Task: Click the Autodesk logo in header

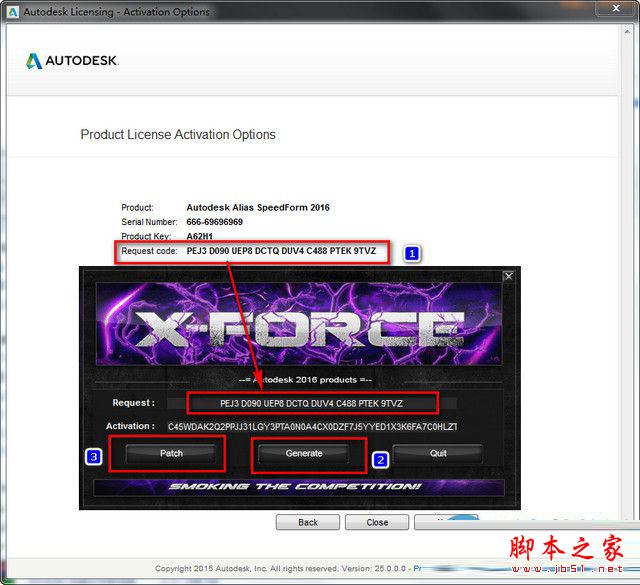Action: pyautogui.click(x=72, y=61)
